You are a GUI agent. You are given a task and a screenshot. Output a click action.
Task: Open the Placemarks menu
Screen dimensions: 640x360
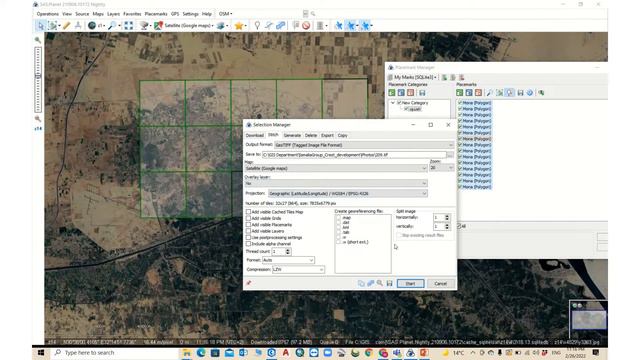pos(156,14)
